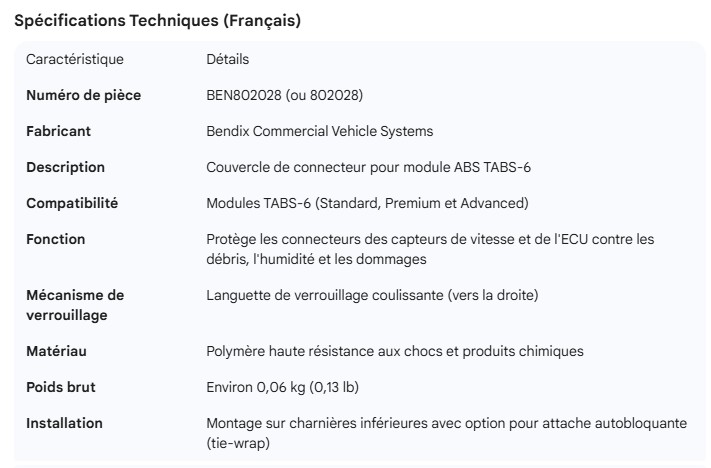Click the Détails column header

(x=227, y=60)
